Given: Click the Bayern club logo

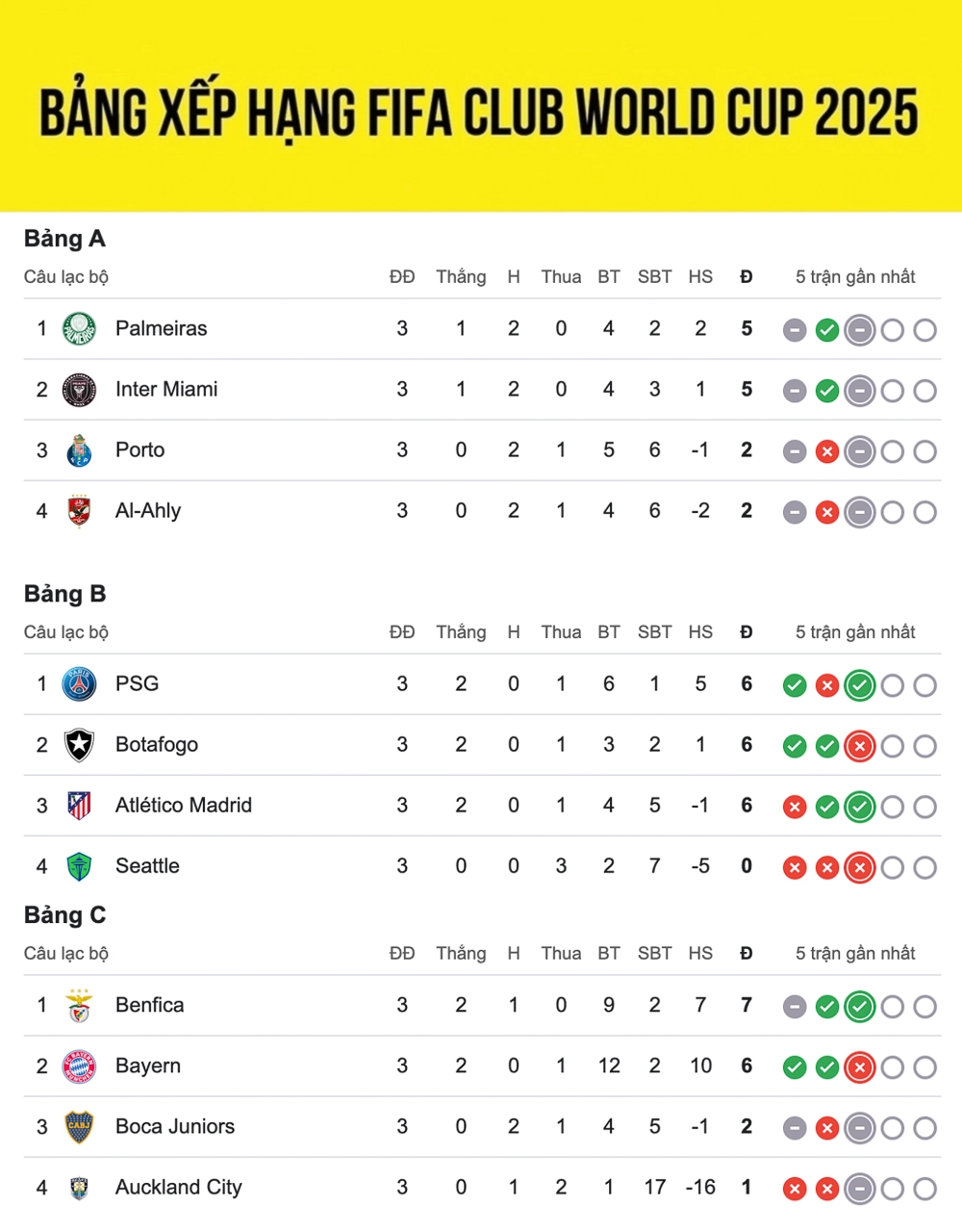Looking at the screenshot, I should tap(79, 1066).
